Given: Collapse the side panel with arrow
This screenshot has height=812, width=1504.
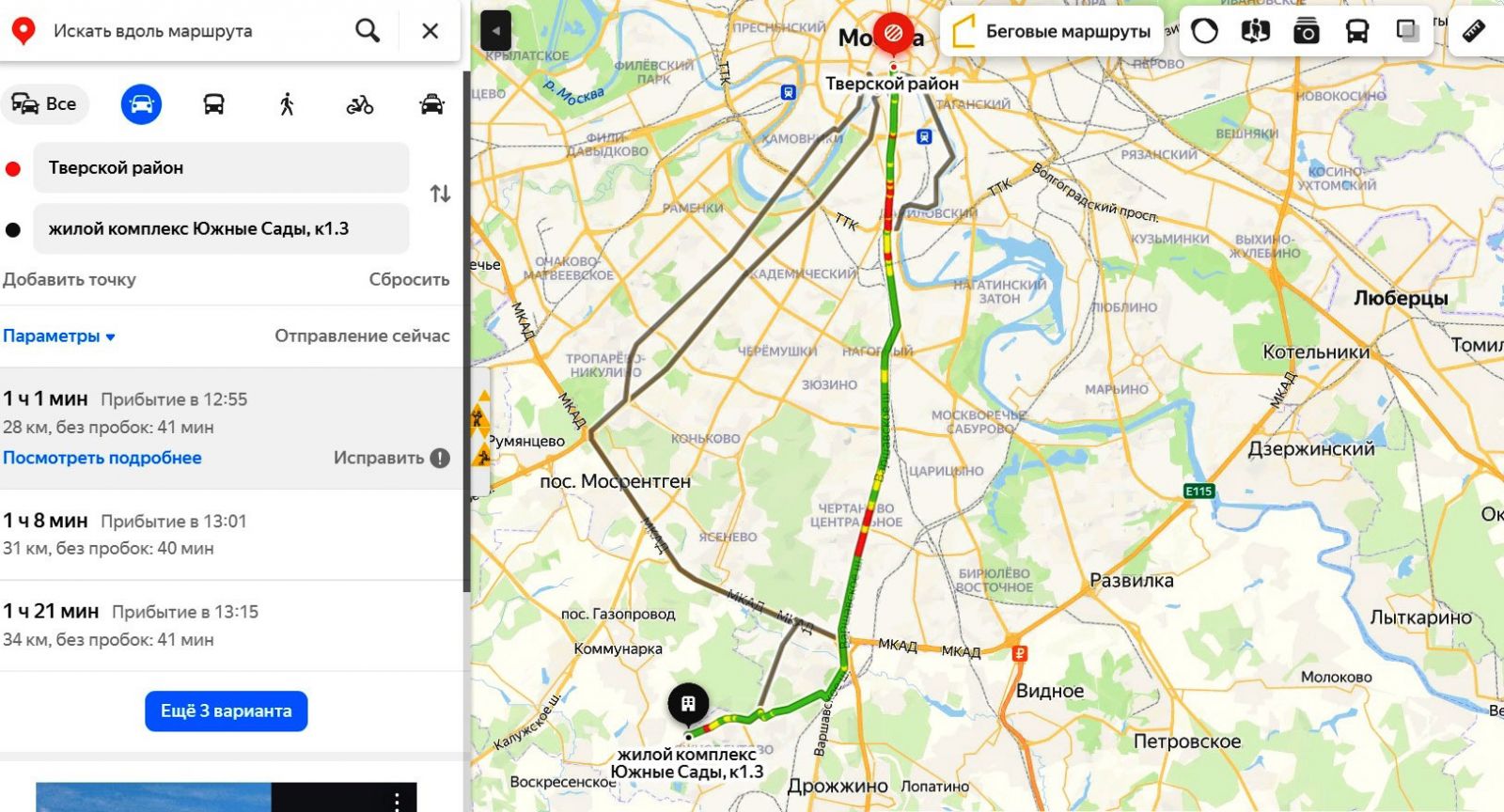Looking at the screenshot, I should tap(495, 31).
